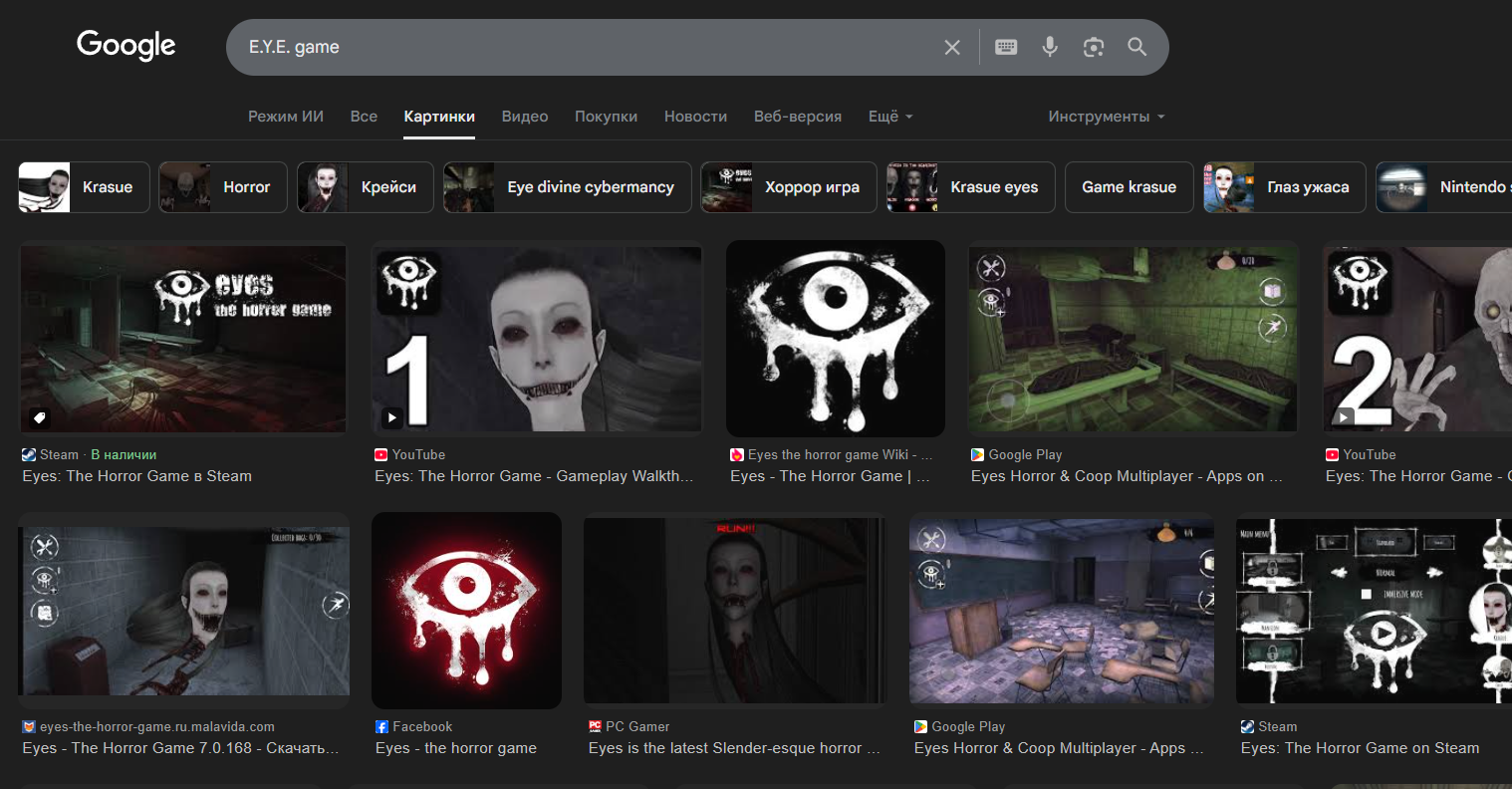Viewport: 1512px width, 789px height.
Task: Open 'Eyes: The Horror Game в Steam' link
Action: click(x=137, y=476)
